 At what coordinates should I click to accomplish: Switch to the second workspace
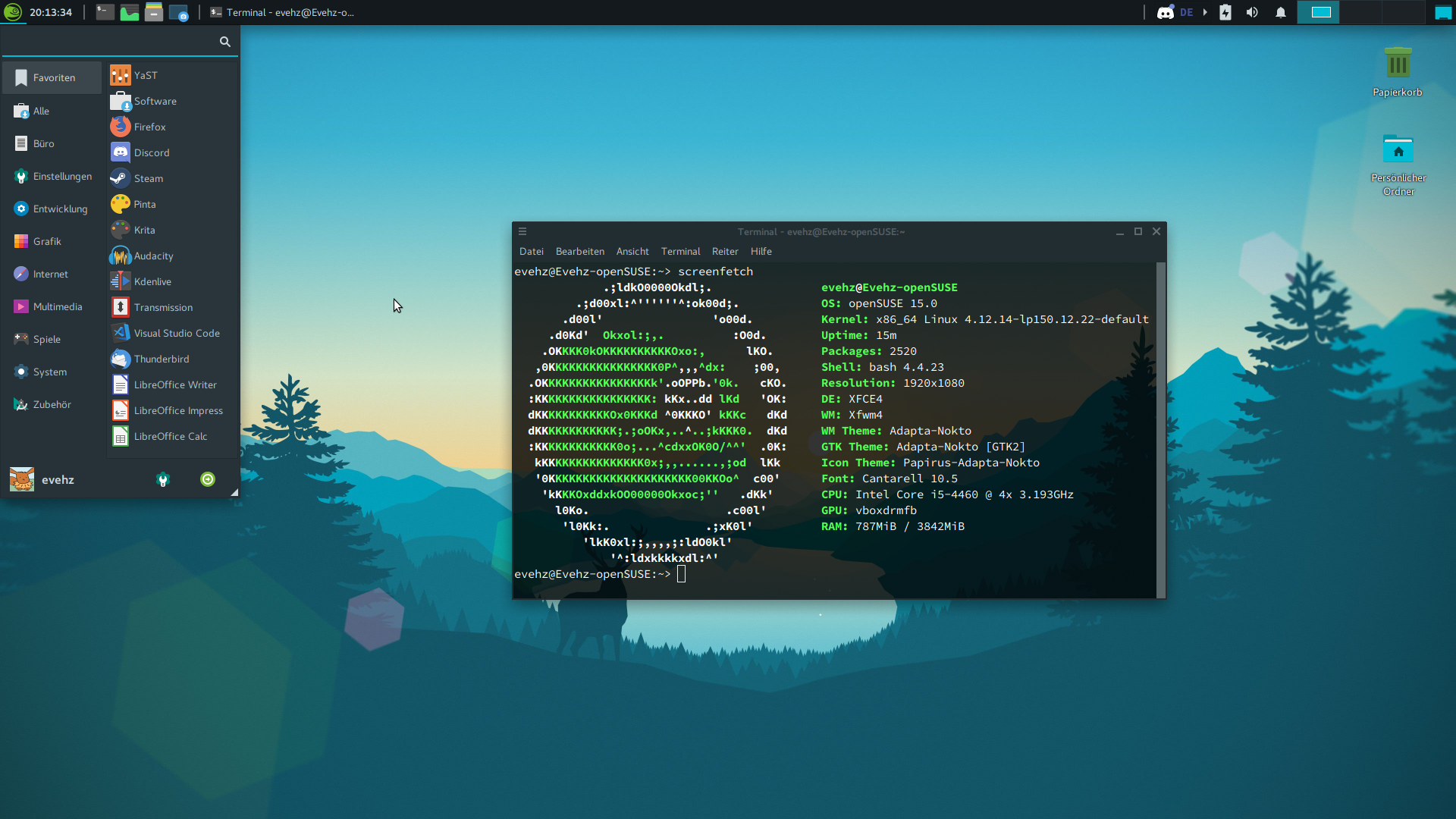coord(1361,12)
